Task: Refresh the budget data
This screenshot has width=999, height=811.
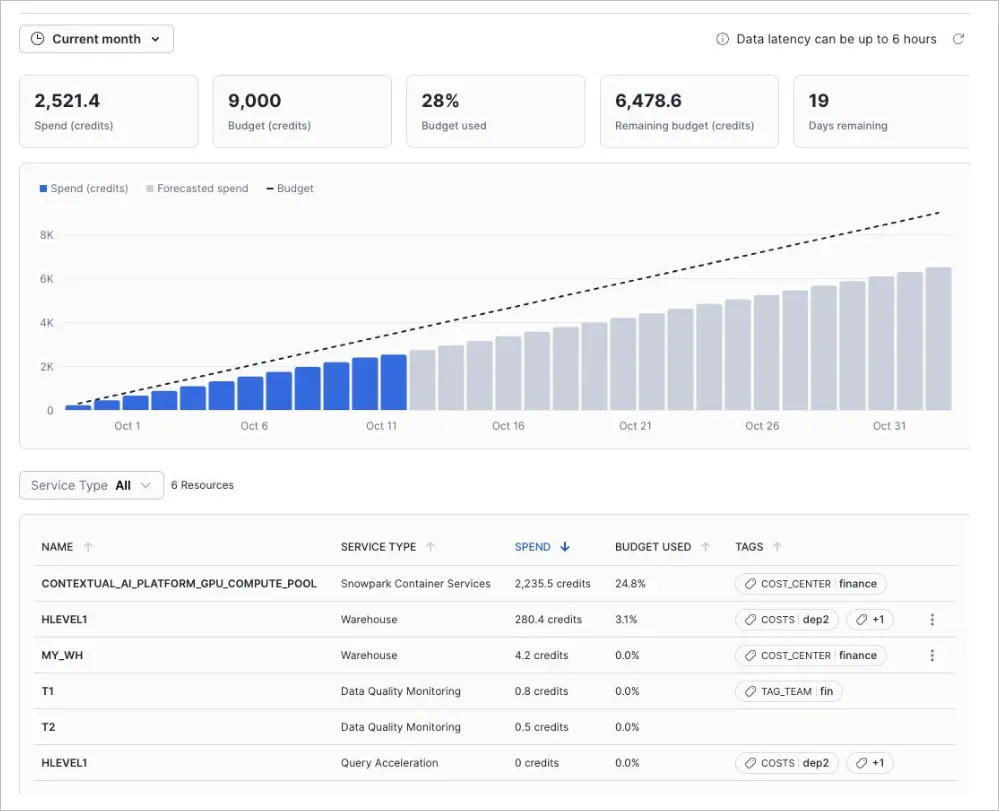Action: click(959, 39)
